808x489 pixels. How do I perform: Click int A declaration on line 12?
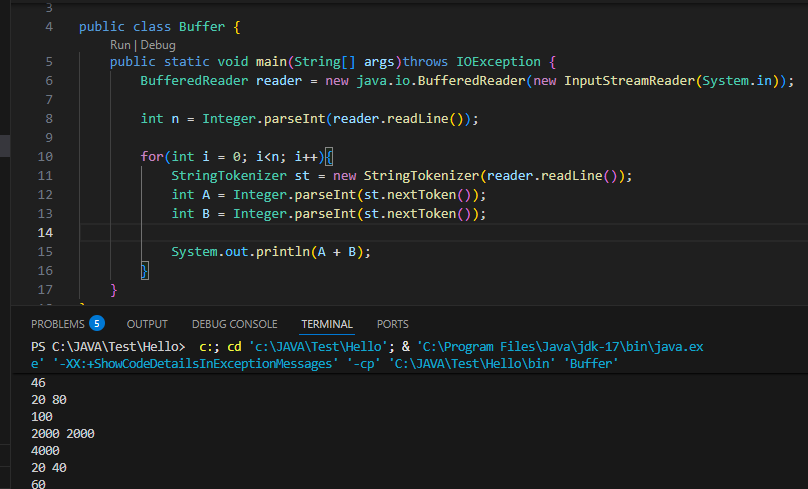tap(191, 195)
